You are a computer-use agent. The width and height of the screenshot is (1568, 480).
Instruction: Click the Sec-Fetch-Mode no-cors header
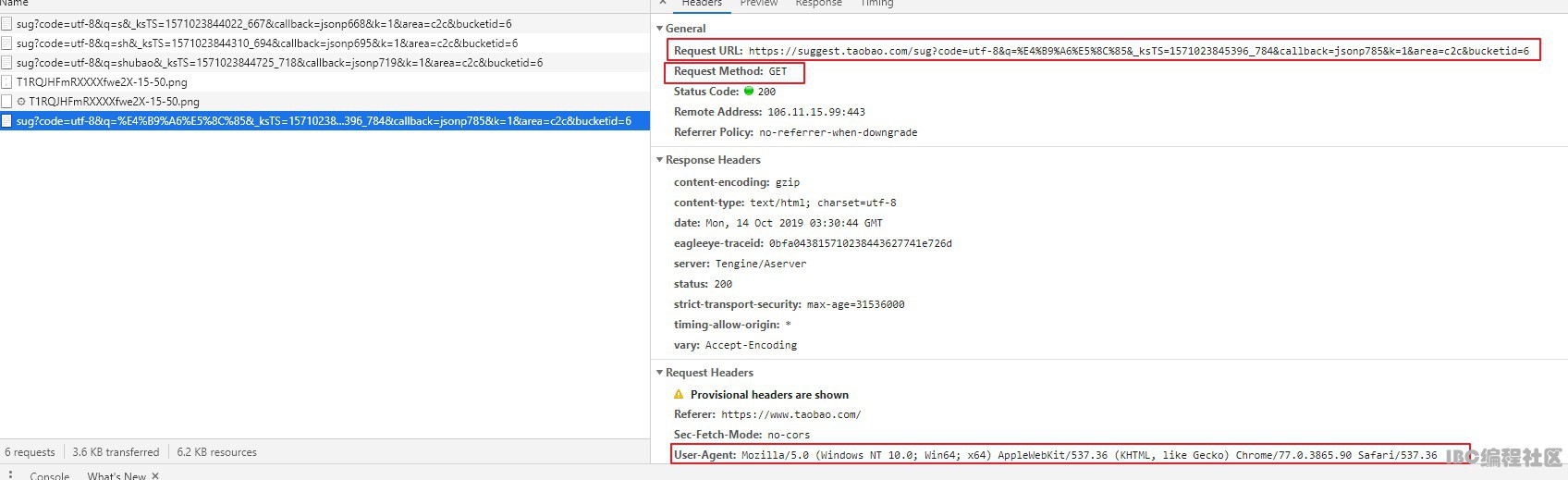(741, 435)
